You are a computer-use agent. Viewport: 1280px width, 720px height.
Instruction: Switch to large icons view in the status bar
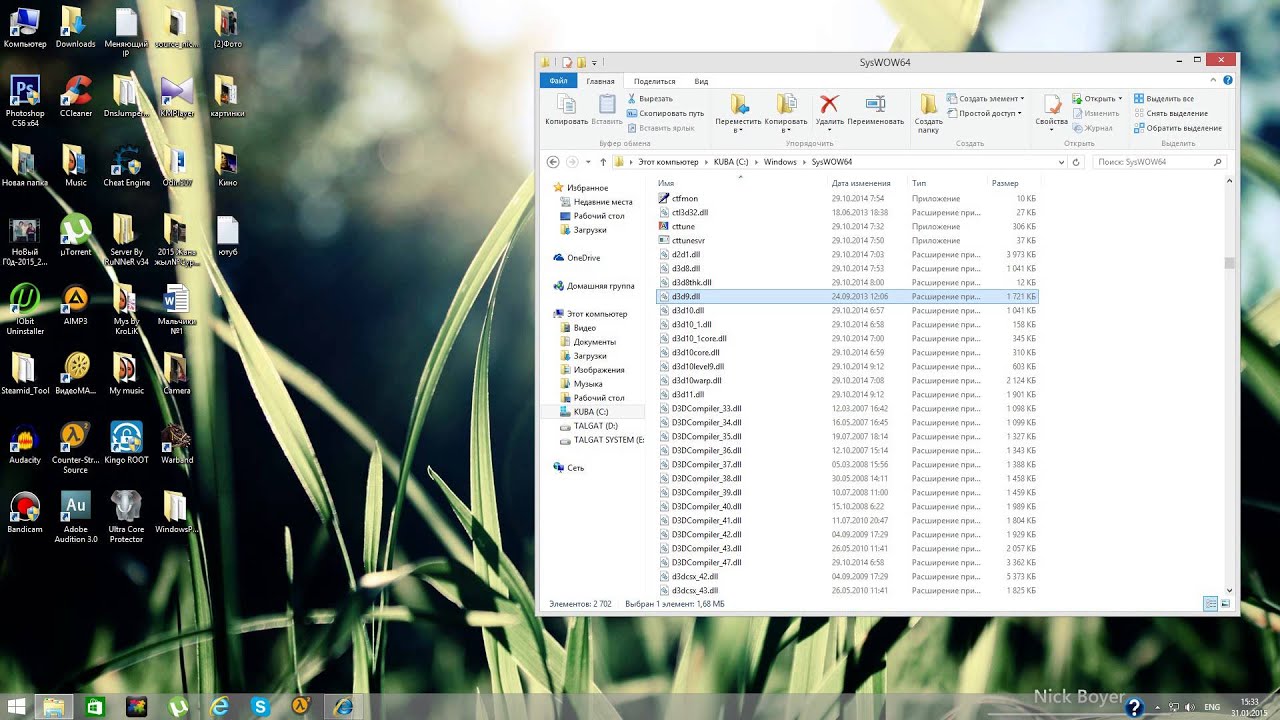pos(1226,604)
